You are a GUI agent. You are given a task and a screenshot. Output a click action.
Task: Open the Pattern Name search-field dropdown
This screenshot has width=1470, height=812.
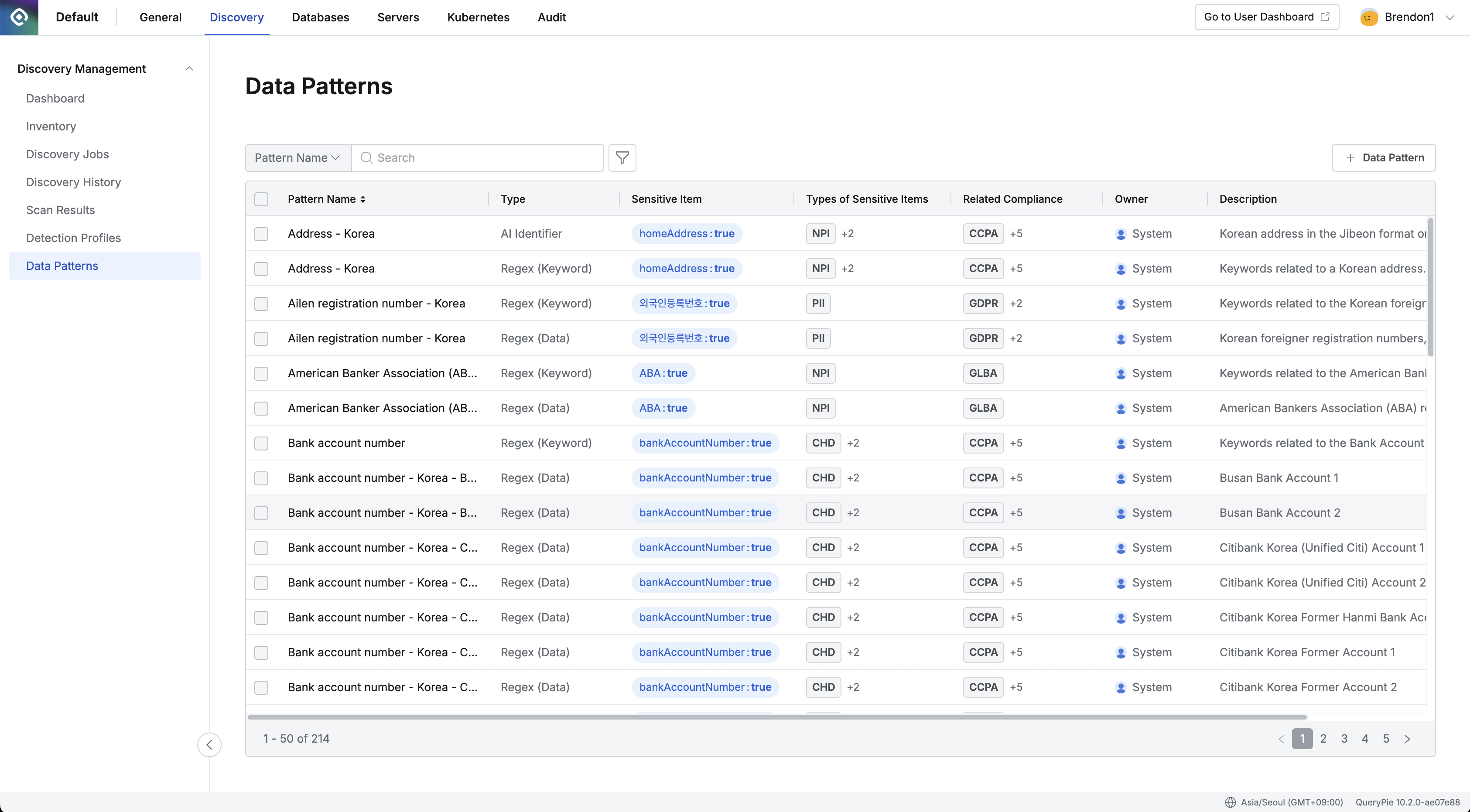297,157
